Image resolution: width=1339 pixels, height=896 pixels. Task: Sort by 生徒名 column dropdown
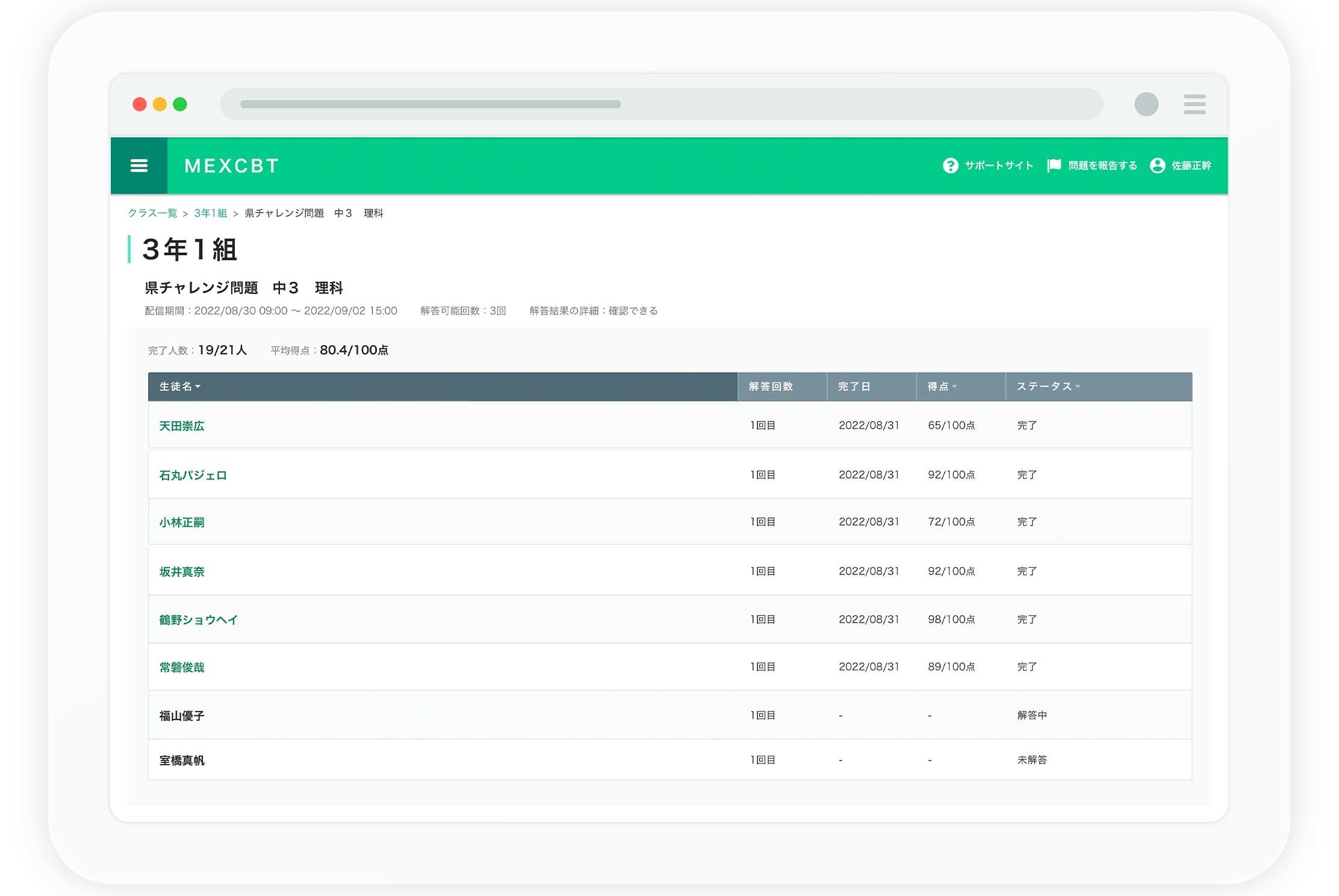click(x=180, y=387)
